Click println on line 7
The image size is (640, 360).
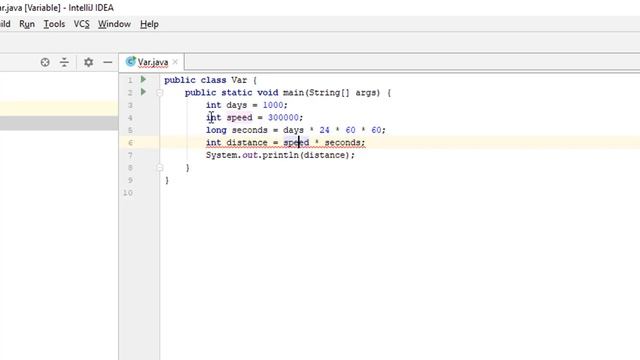[x=280, y=155]
